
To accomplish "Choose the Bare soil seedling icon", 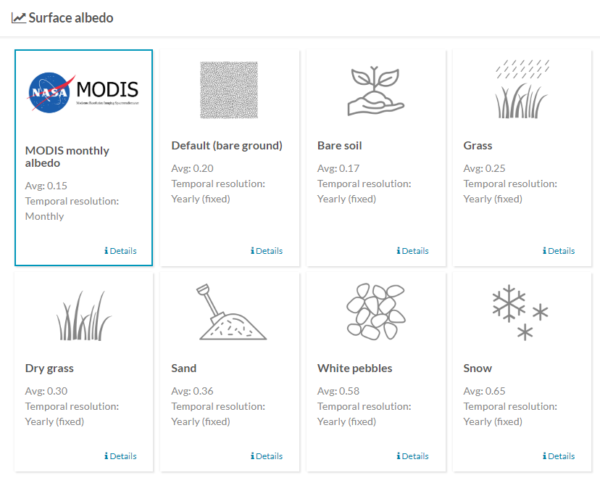I will 375,91.
